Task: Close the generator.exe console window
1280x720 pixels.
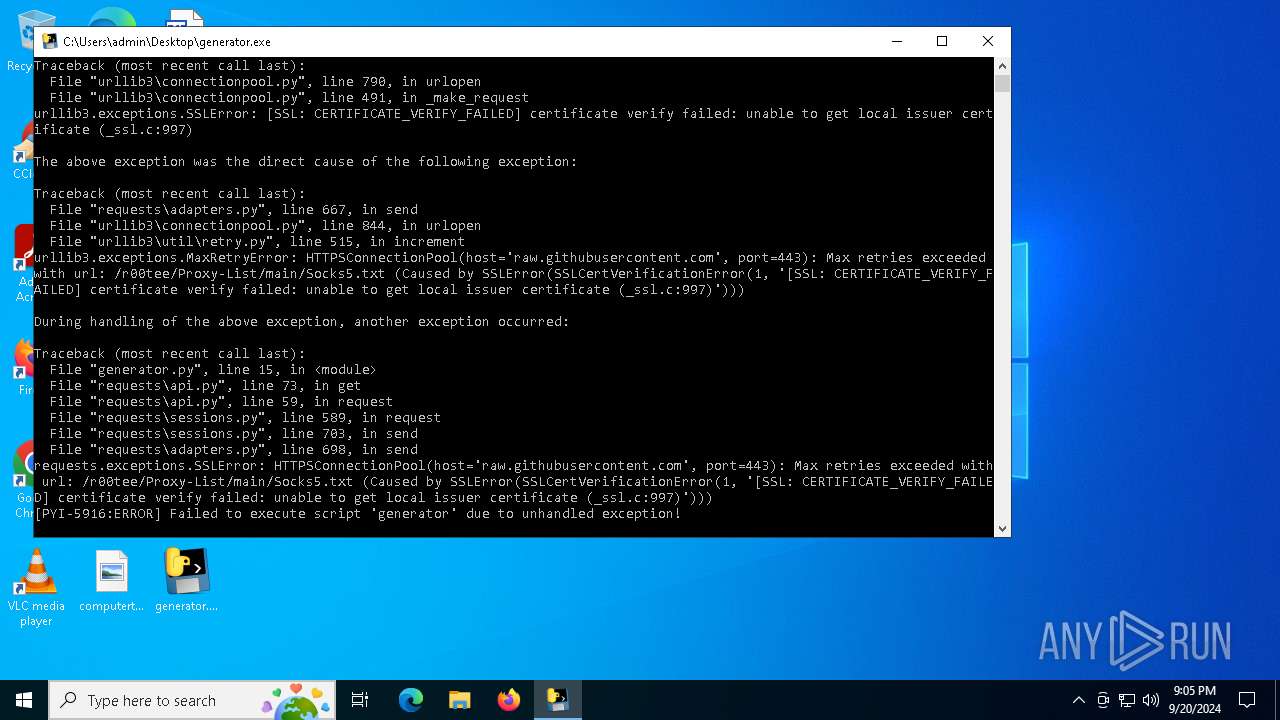Action: coord(988,41)
